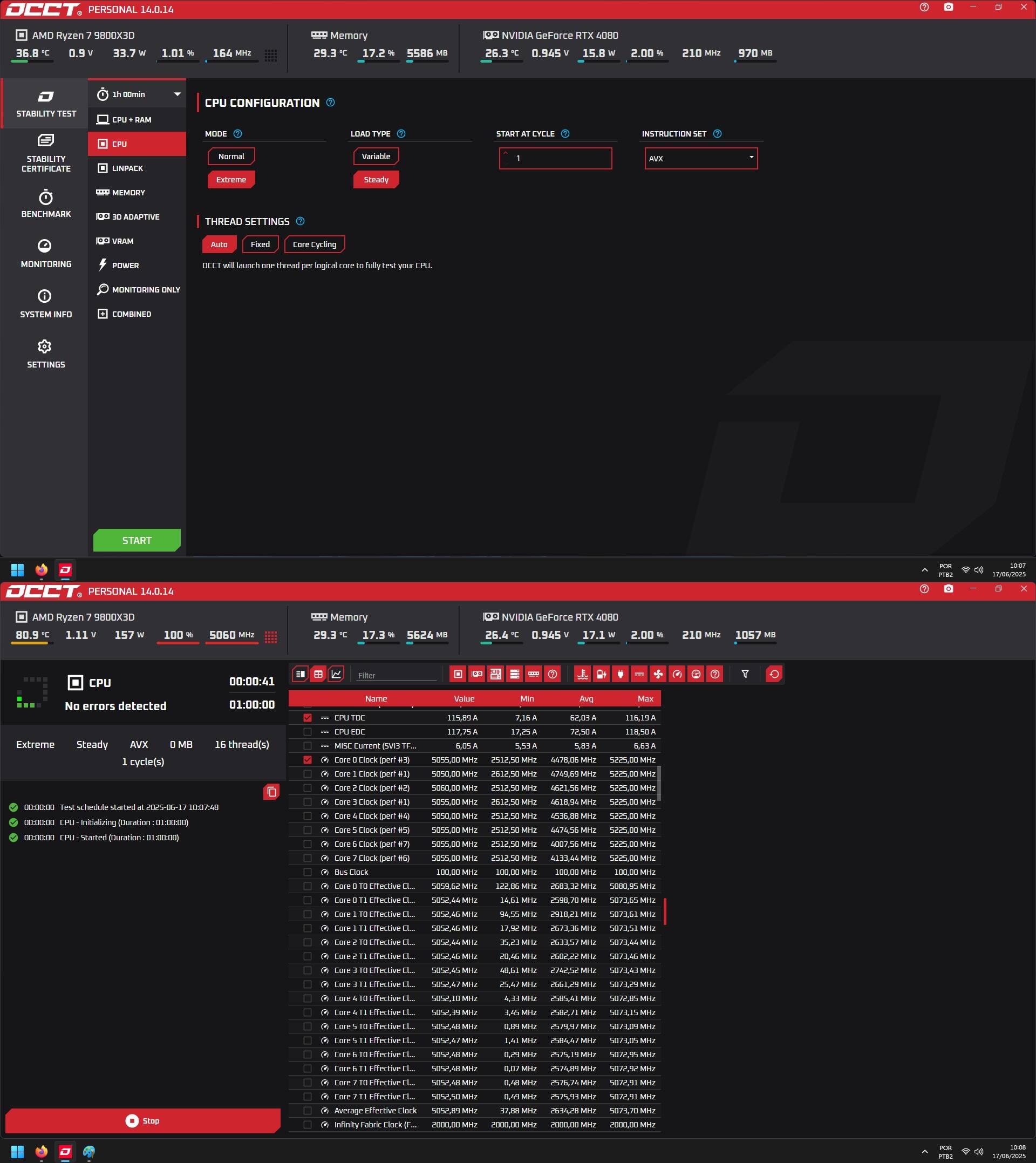
Task: Stop the running CPU test
Action: click(142, 1121)
